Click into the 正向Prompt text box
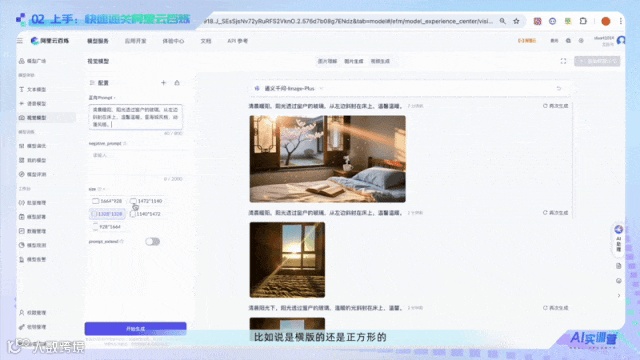This screenshot has width=640, height=360. [136, 117]
